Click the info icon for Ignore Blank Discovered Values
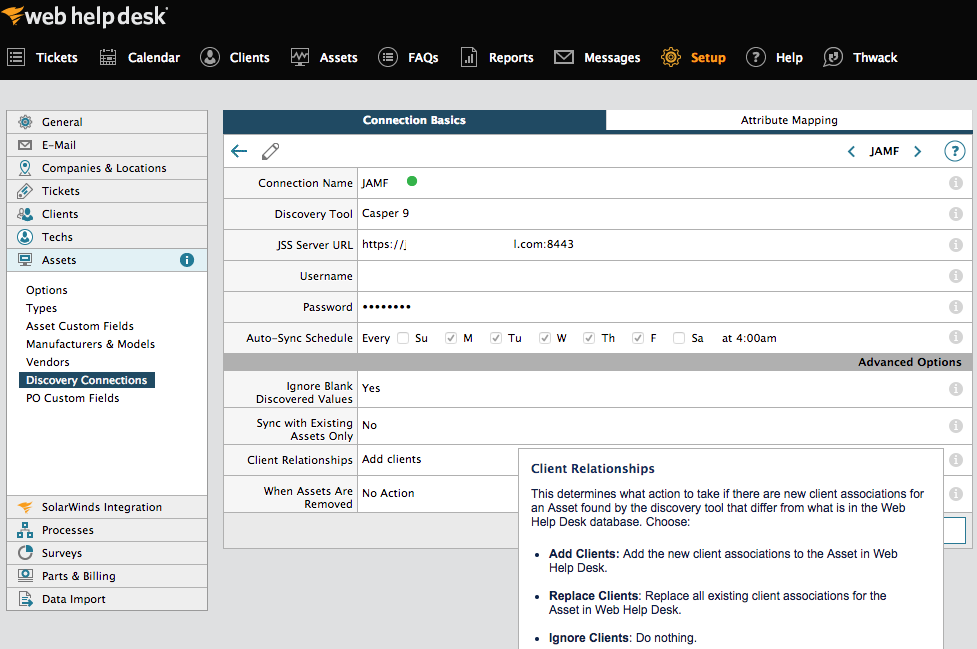The image size is (977, 649). 956,389
